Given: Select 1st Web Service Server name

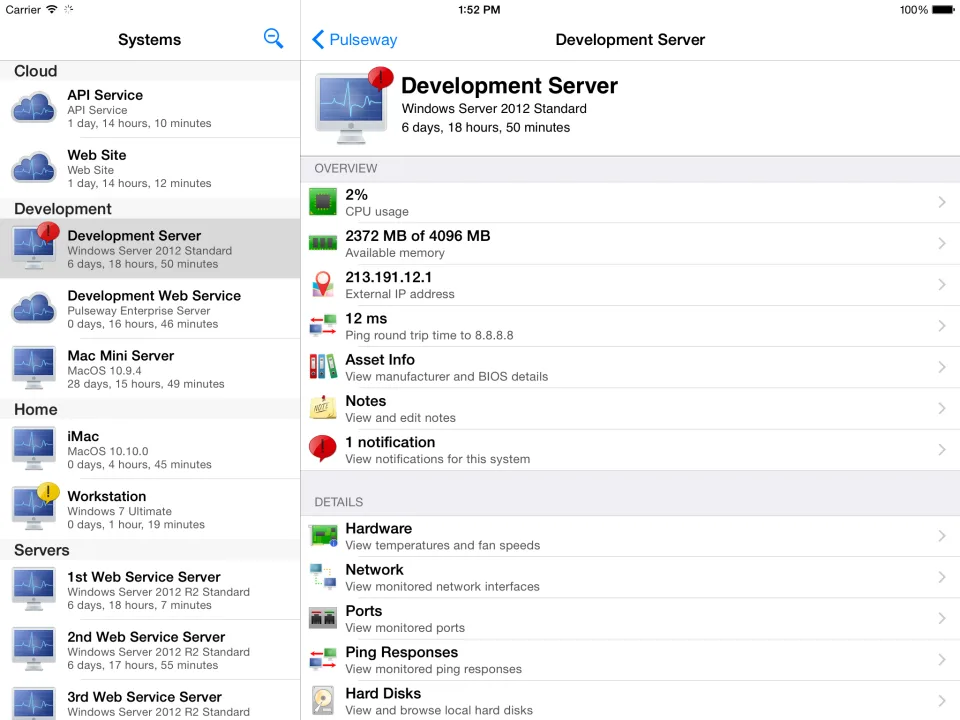Looking at the screenshot, I should [144, 577].
